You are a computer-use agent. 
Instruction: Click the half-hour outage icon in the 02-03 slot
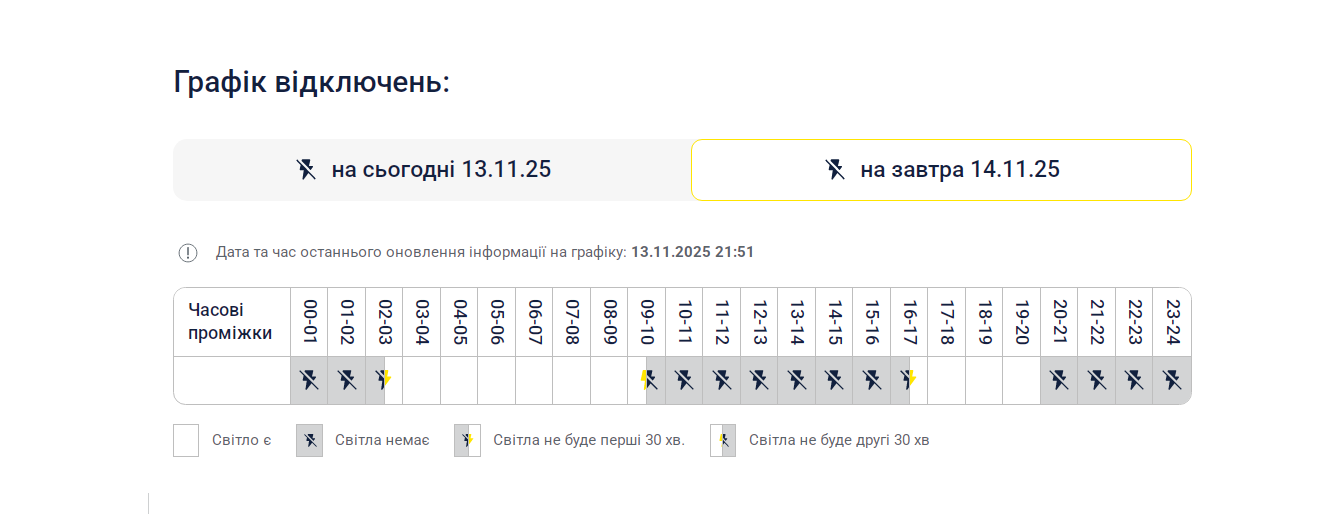coord(383,380)
